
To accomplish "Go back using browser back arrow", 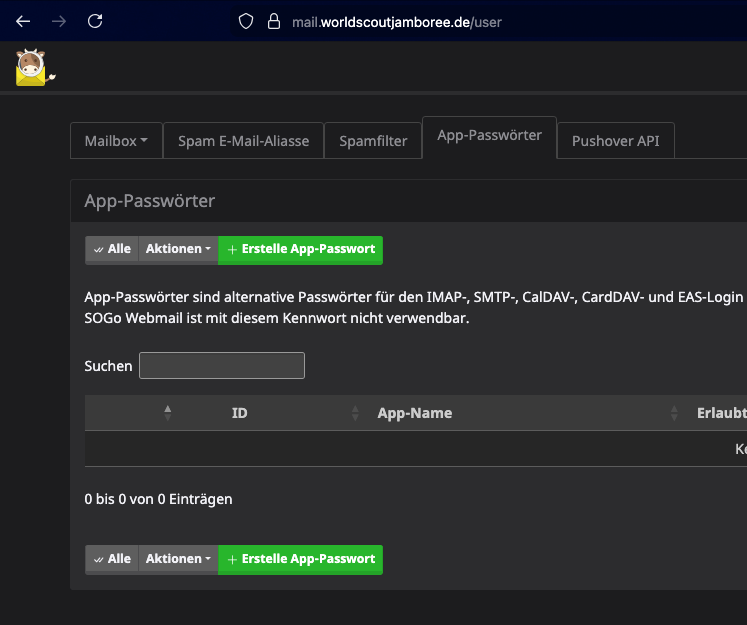I will pos(23,21).
